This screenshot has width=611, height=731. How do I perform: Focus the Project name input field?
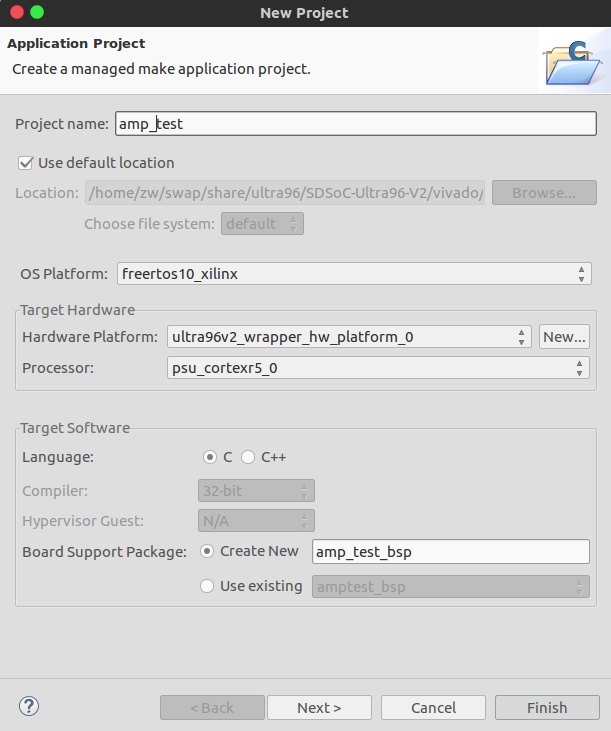coord(356,124)
